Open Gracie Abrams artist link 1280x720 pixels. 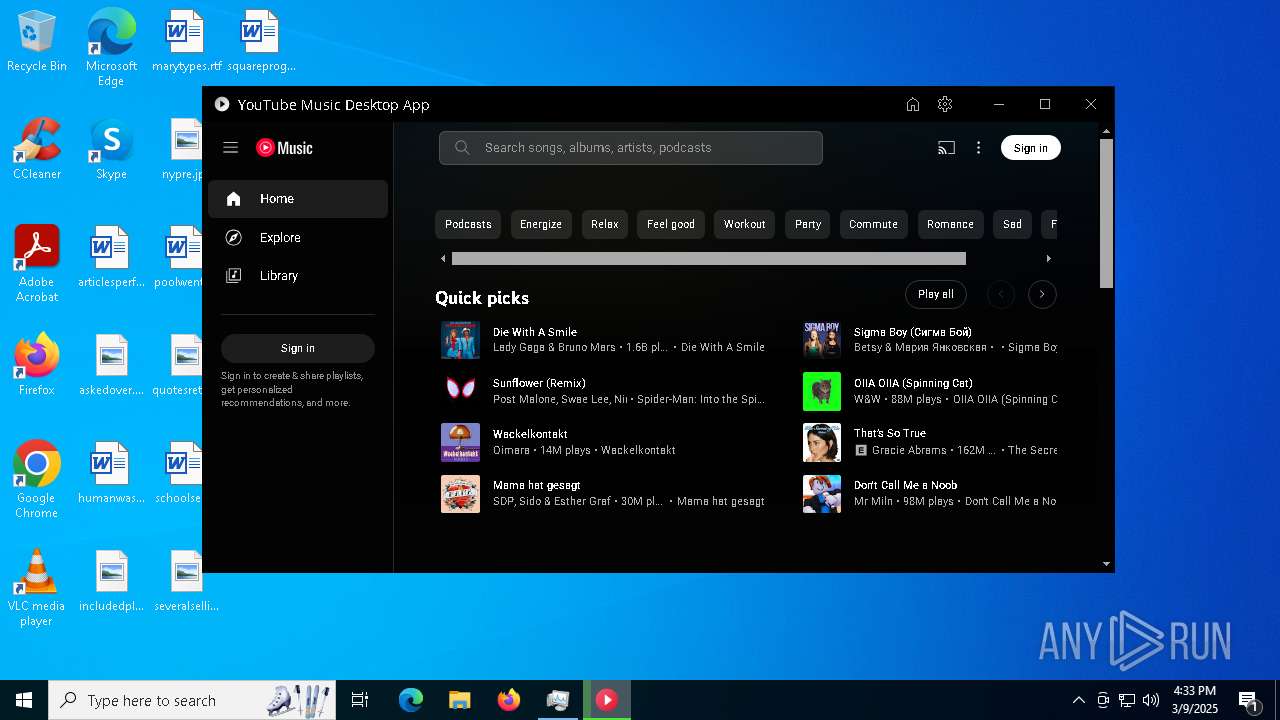point(909,450)
